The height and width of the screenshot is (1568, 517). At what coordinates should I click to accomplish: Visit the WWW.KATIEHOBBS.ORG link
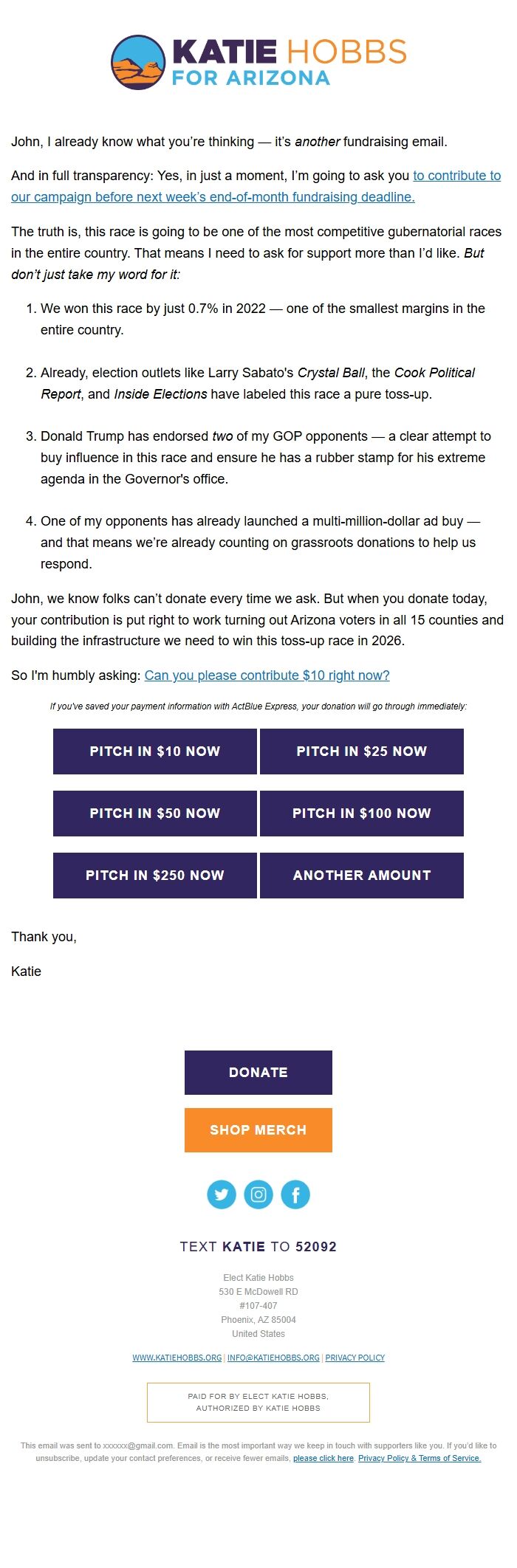177,1358
